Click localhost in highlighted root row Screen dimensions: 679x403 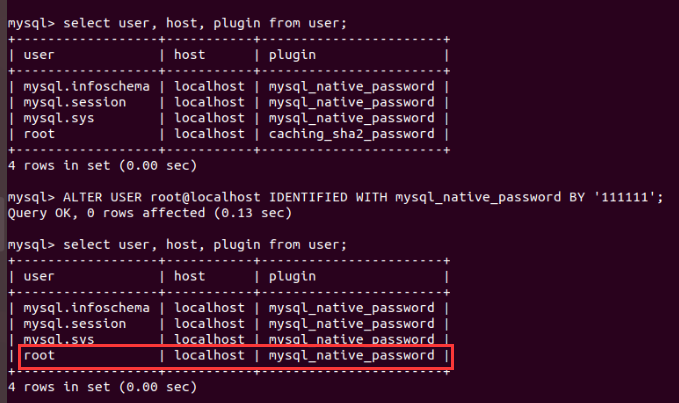pos(209,355)
